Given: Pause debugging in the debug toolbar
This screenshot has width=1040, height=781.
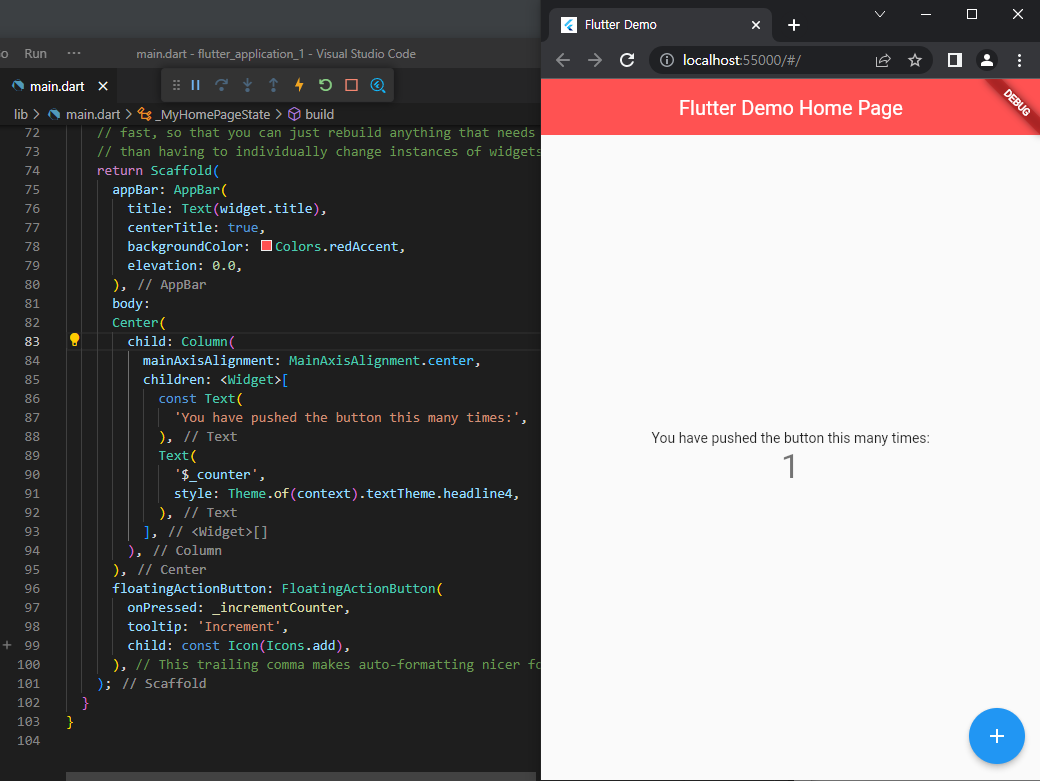Looking at the screenshot, I should [196, 85].
